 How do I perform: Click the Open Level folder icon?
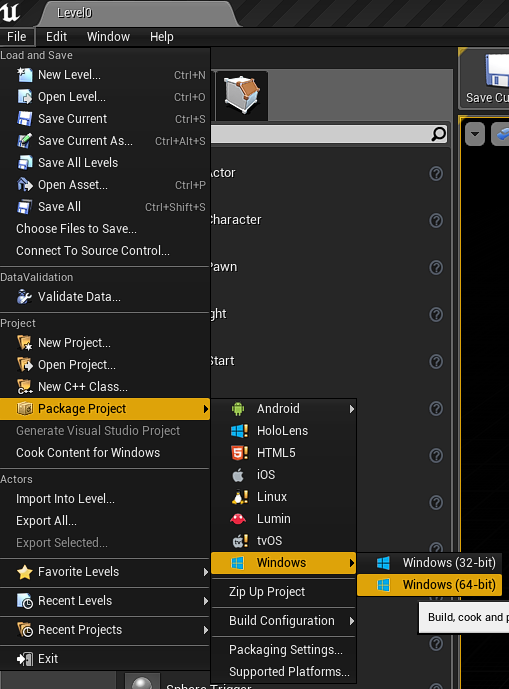[x=25, y=97]
